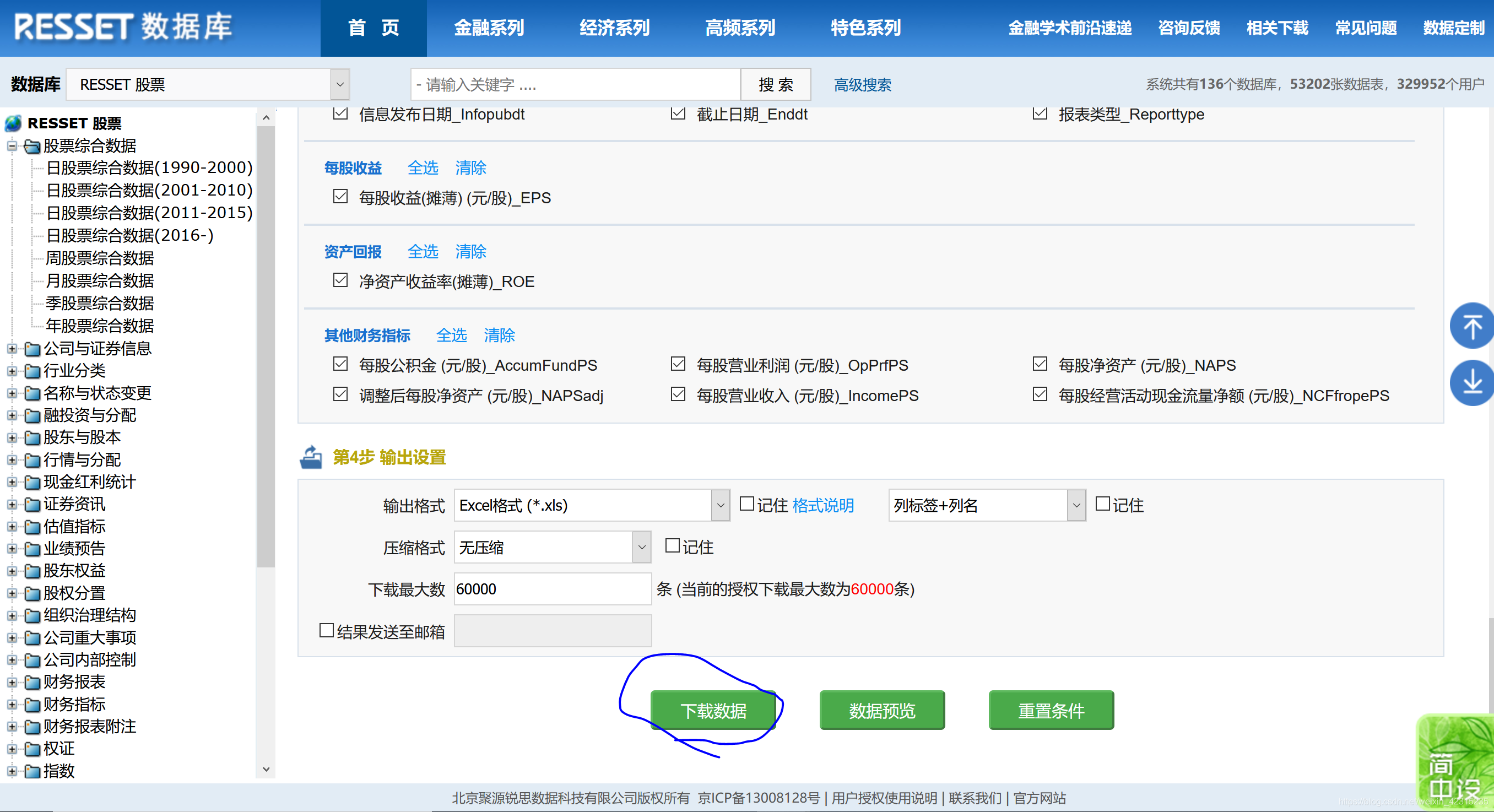Click the left tree panel scrollbar

[x=266, y=348]
